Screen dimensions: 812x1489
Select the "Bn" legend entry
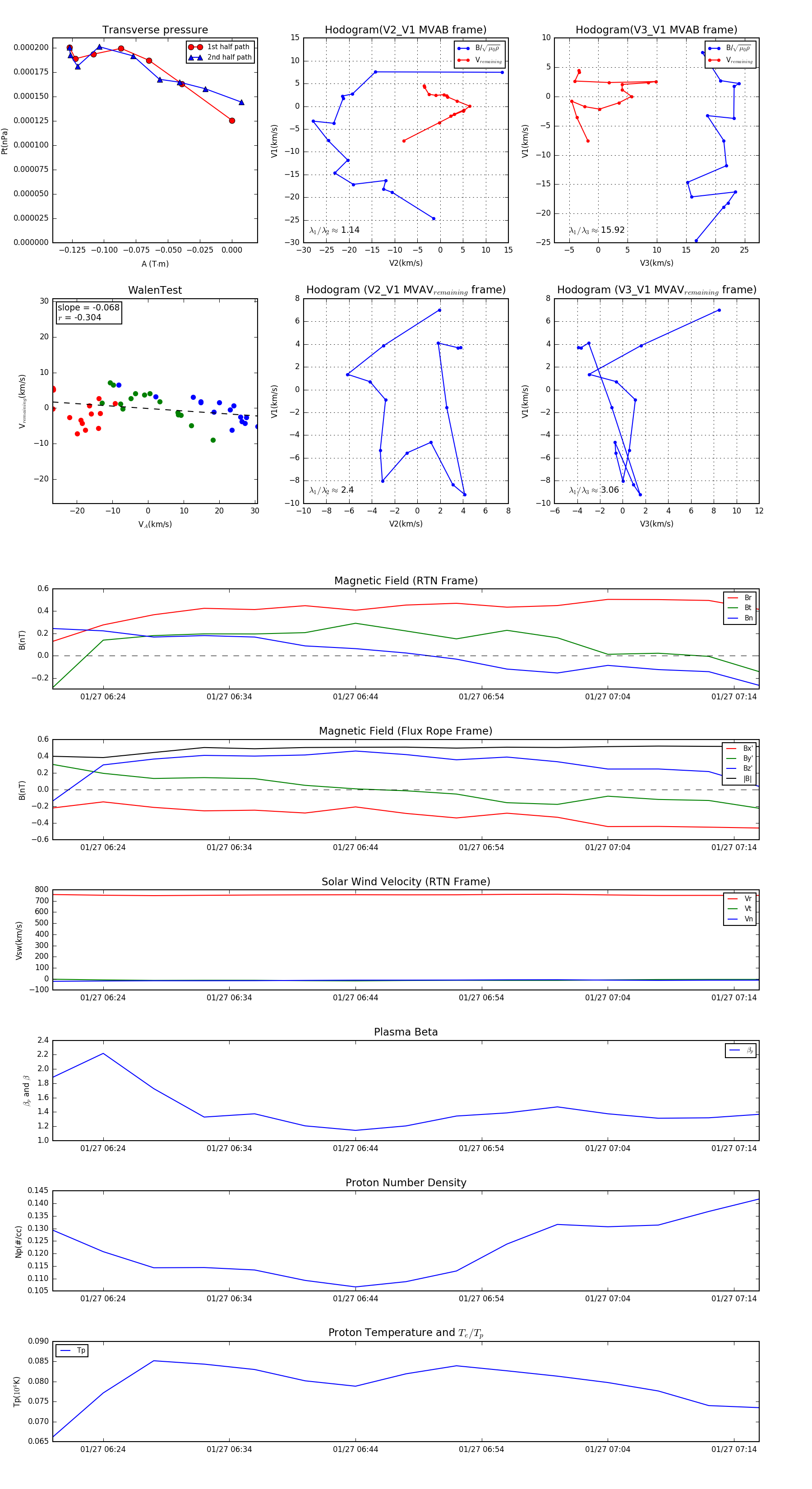740,618
